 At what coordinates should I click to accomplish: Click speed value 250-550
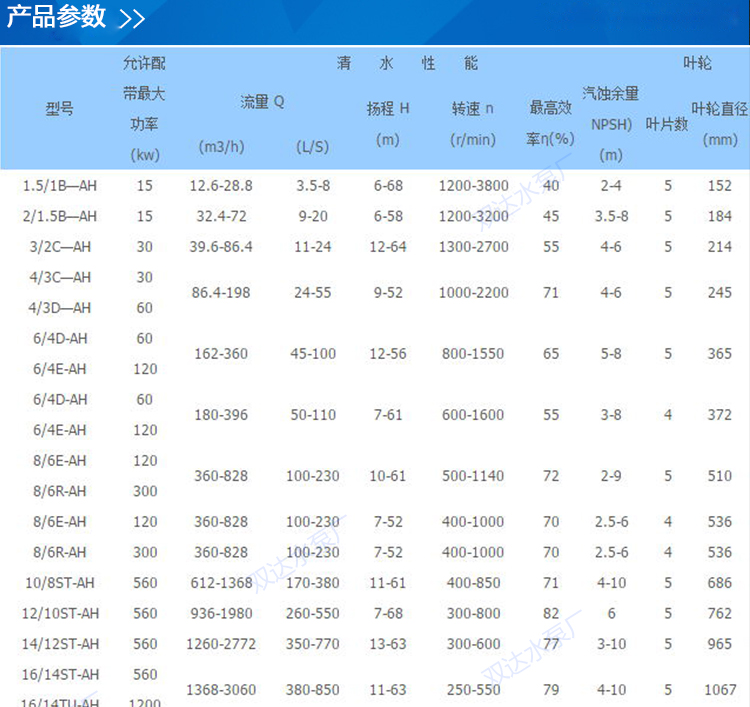click(x=474, y=690)
